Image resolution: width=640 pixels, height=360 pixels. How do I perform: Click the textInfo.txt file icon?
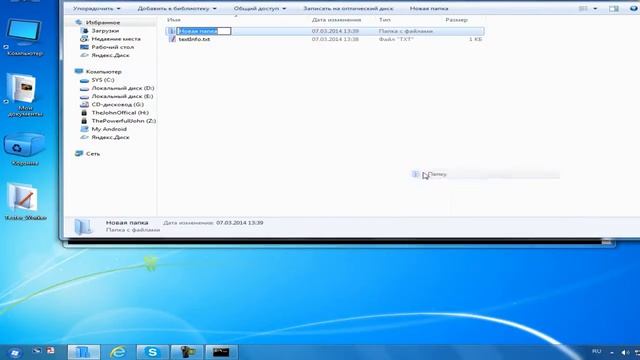click(172, 39)
